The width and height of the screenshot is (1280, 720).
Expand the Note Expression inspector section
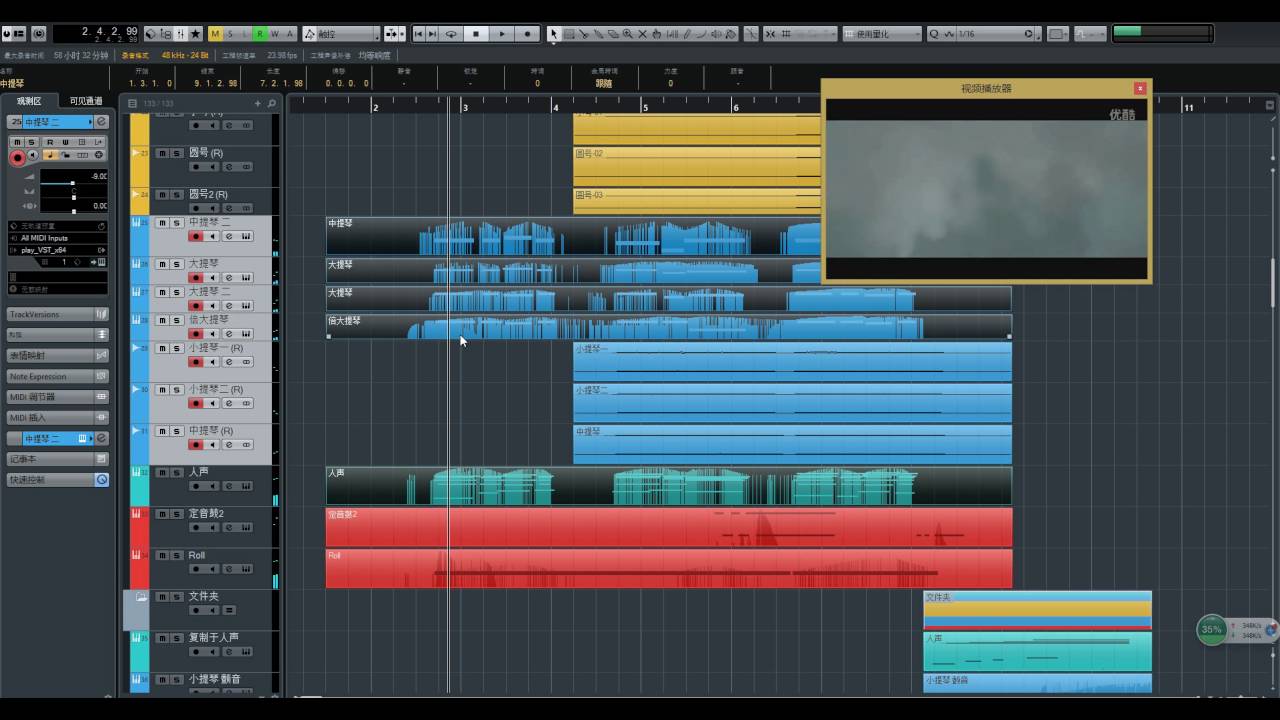58,376
